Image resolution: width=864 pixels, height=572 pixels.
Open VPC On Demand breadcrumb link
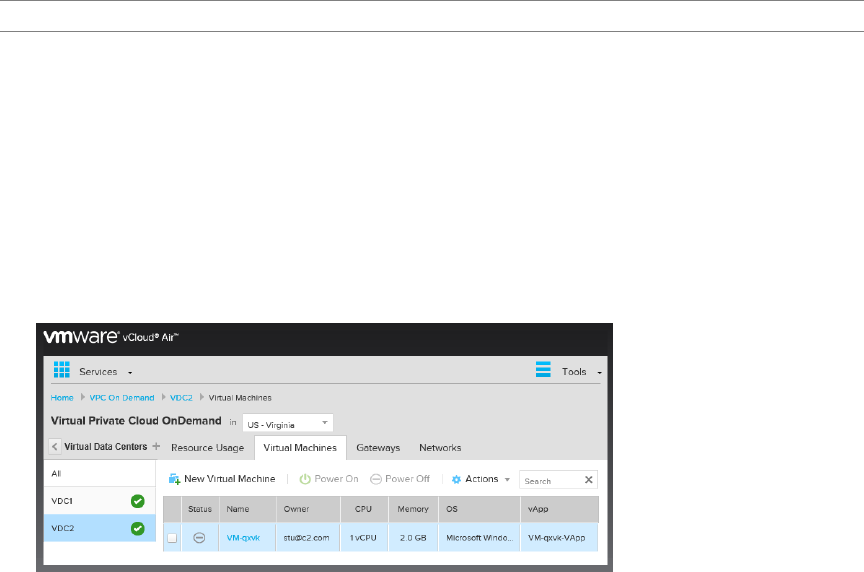pyautogui.click(x=122, y=397)
